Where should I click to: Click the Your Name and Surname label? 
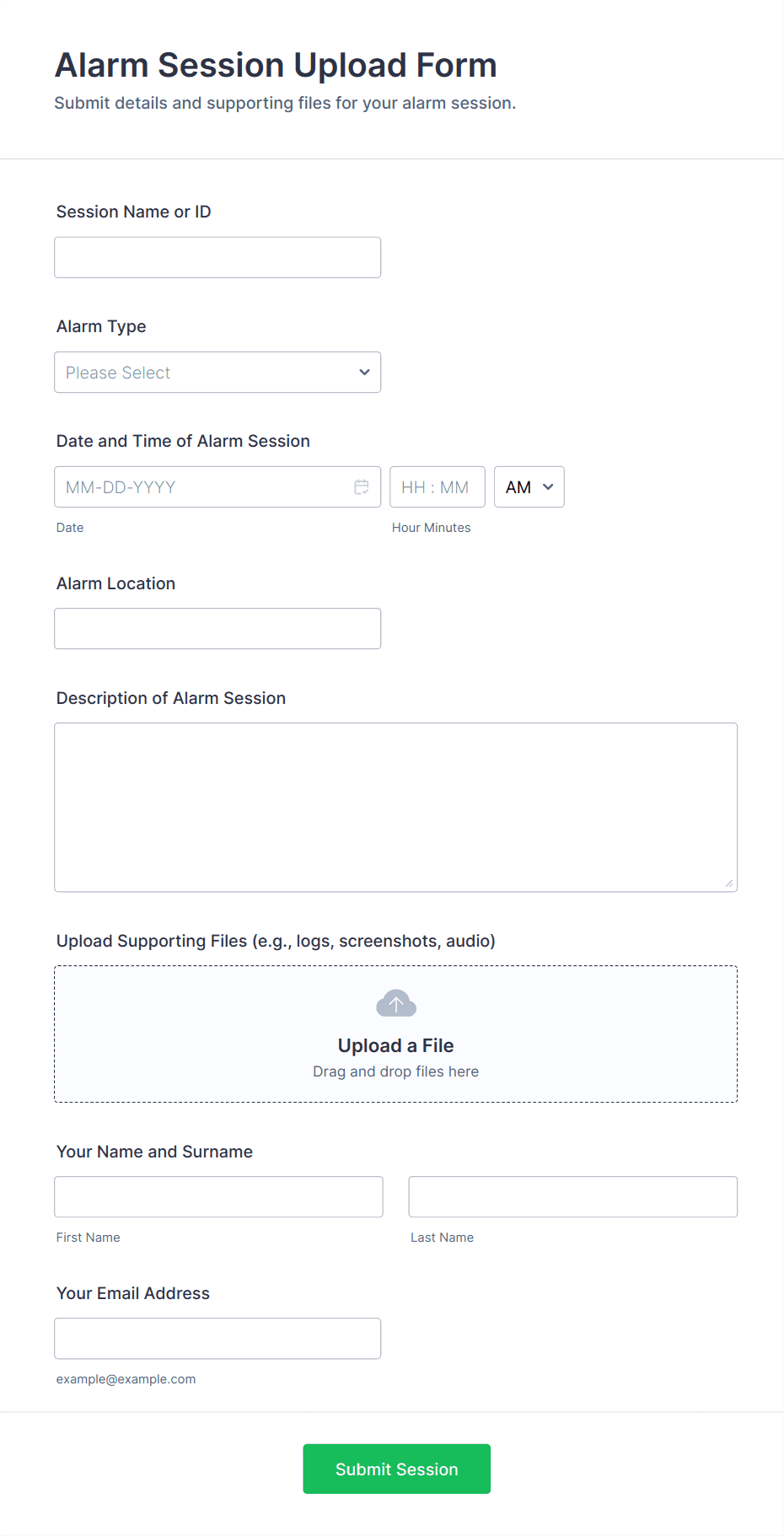[x=154, y=1152]
